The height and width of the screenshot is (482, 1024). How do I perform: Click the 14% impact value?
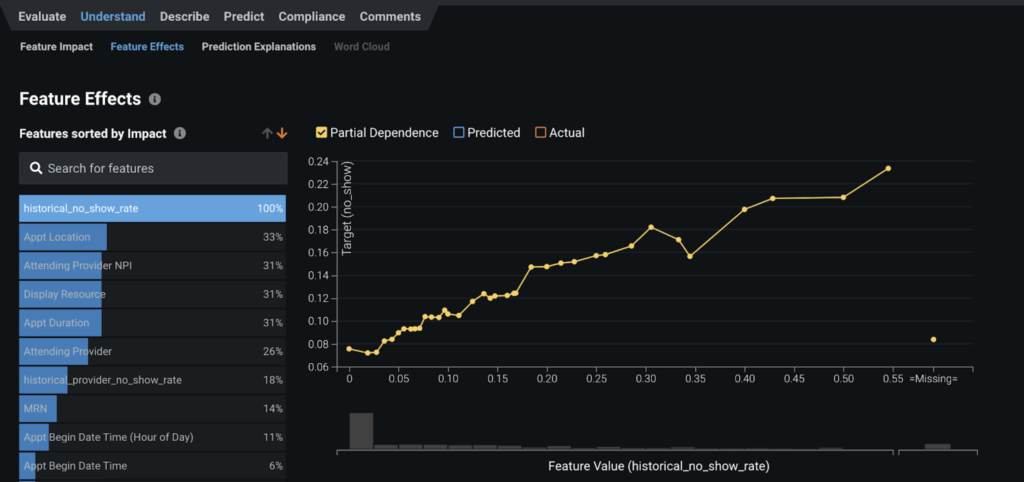[273, 409]
